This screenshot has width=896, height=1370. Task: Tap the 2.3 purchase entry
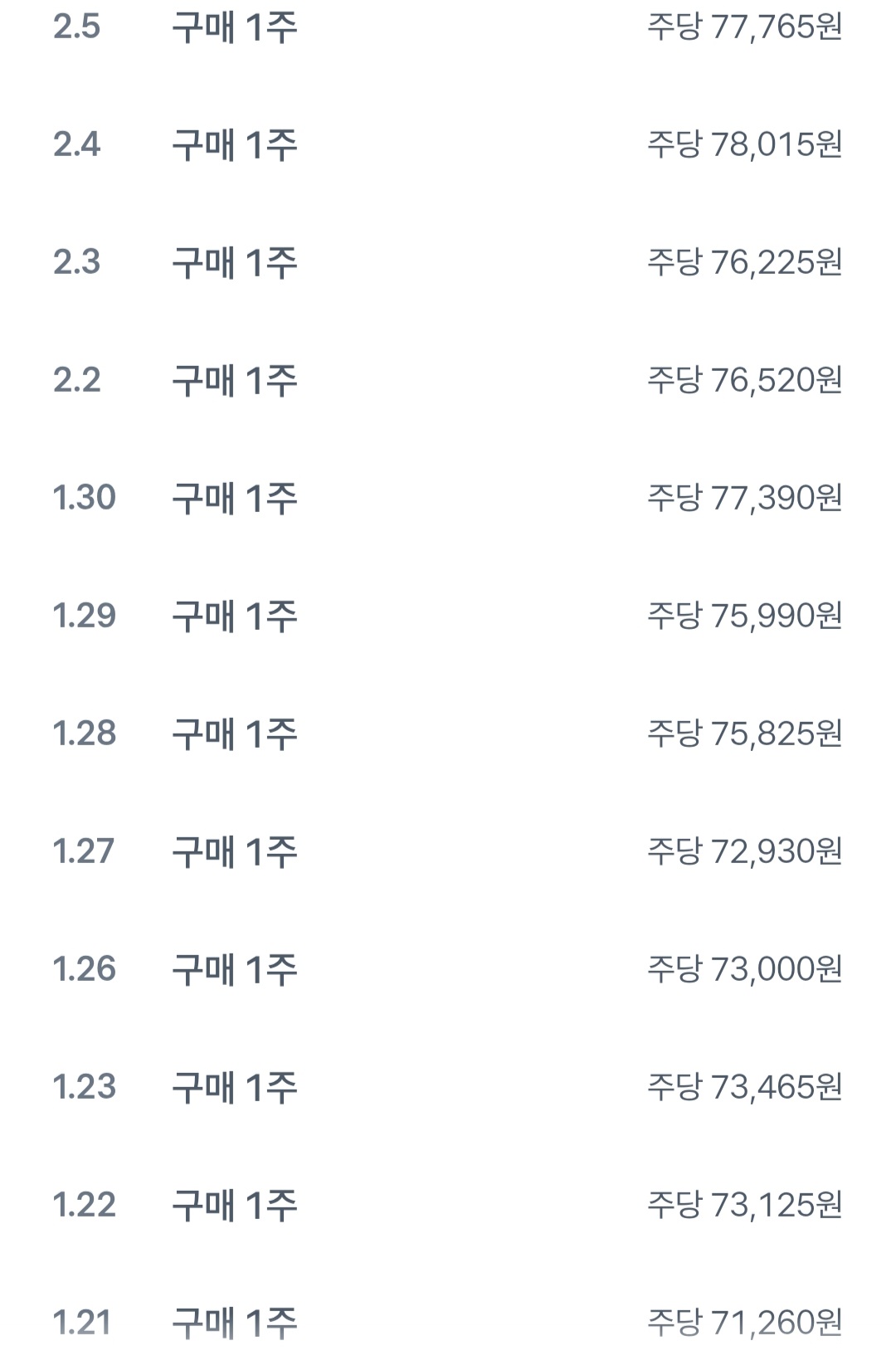click(234, 263)
